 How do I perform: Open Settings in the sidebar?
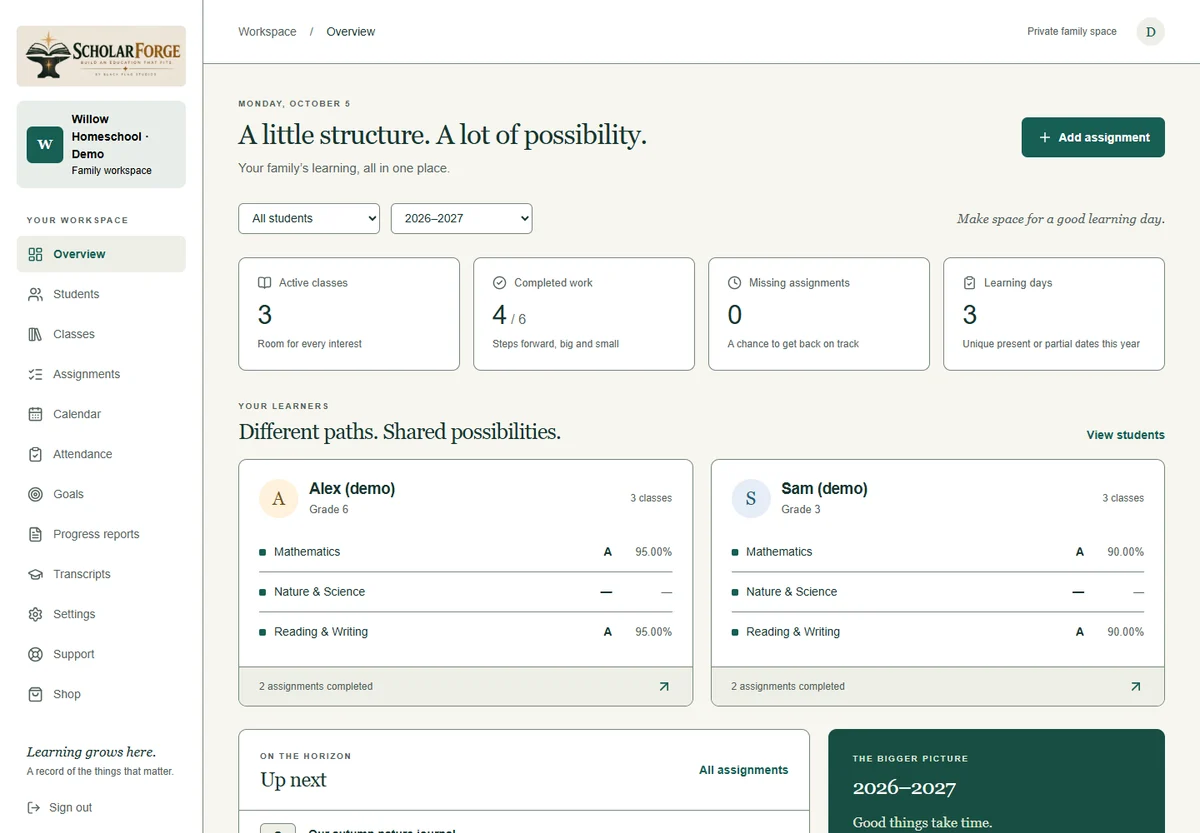coord(101,614)
